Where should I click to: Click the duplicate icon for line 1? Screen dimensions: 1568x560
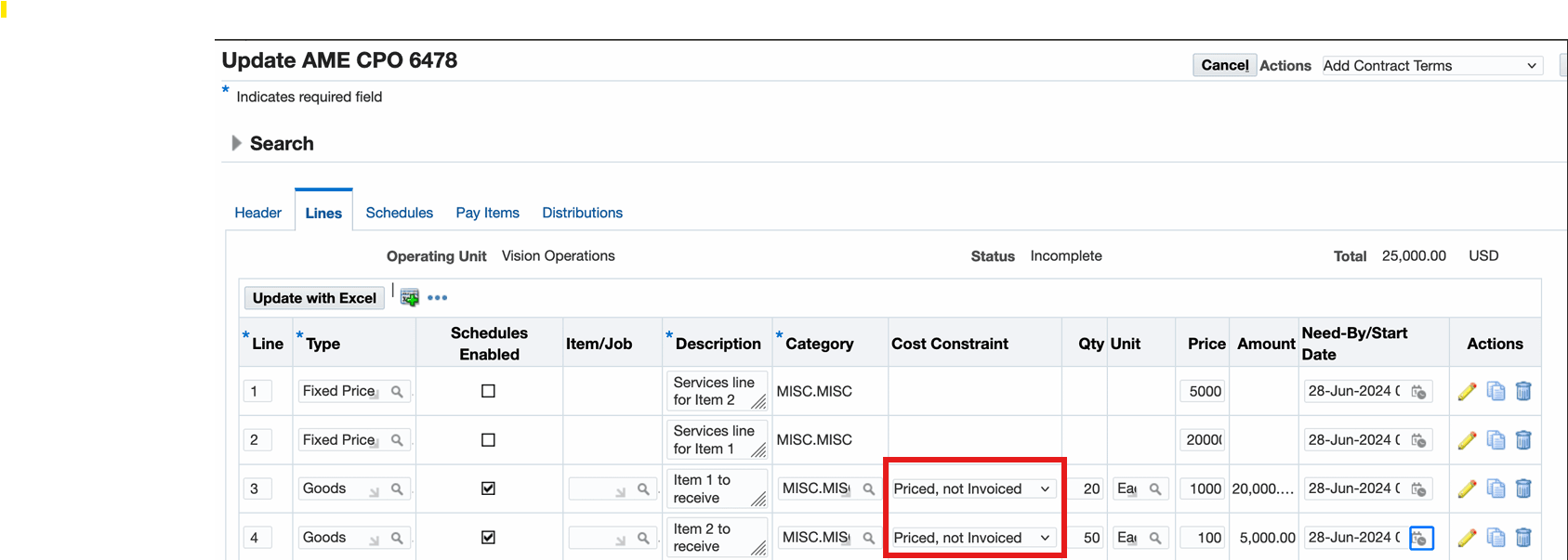pos(1496,392)
